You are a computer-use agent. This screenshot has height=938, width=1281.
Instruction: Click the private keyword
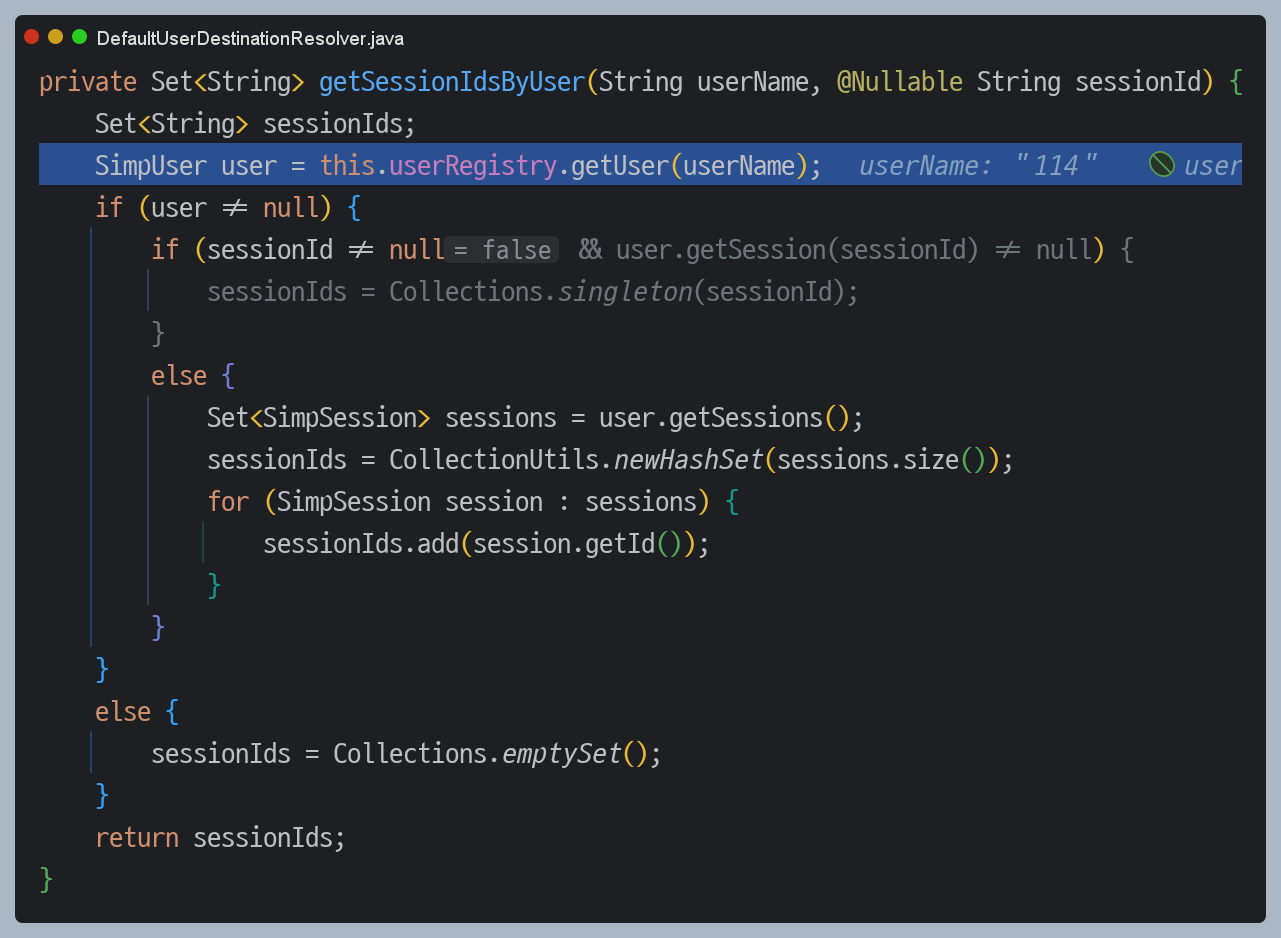tap(88, 81)
